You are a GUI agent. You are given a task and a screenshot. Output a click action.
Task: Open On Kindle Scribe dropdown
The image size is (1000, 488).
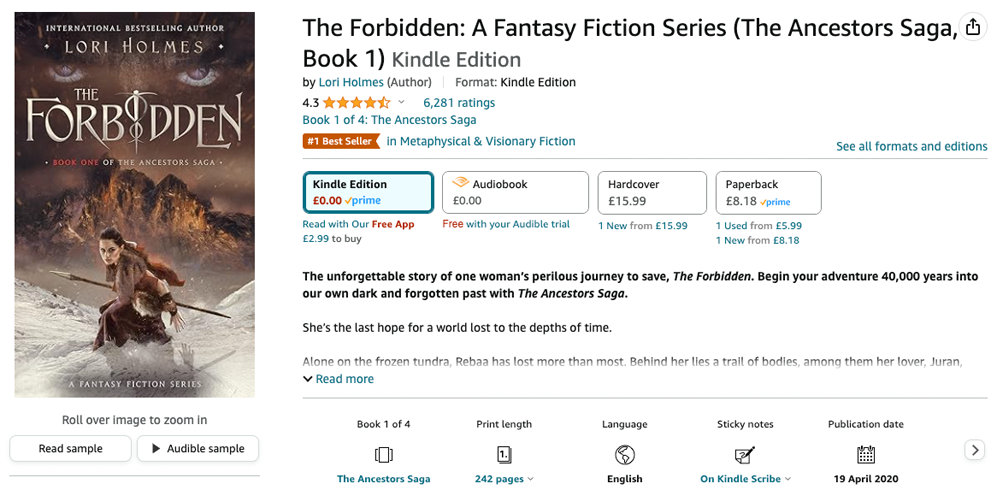click(745, 479)
